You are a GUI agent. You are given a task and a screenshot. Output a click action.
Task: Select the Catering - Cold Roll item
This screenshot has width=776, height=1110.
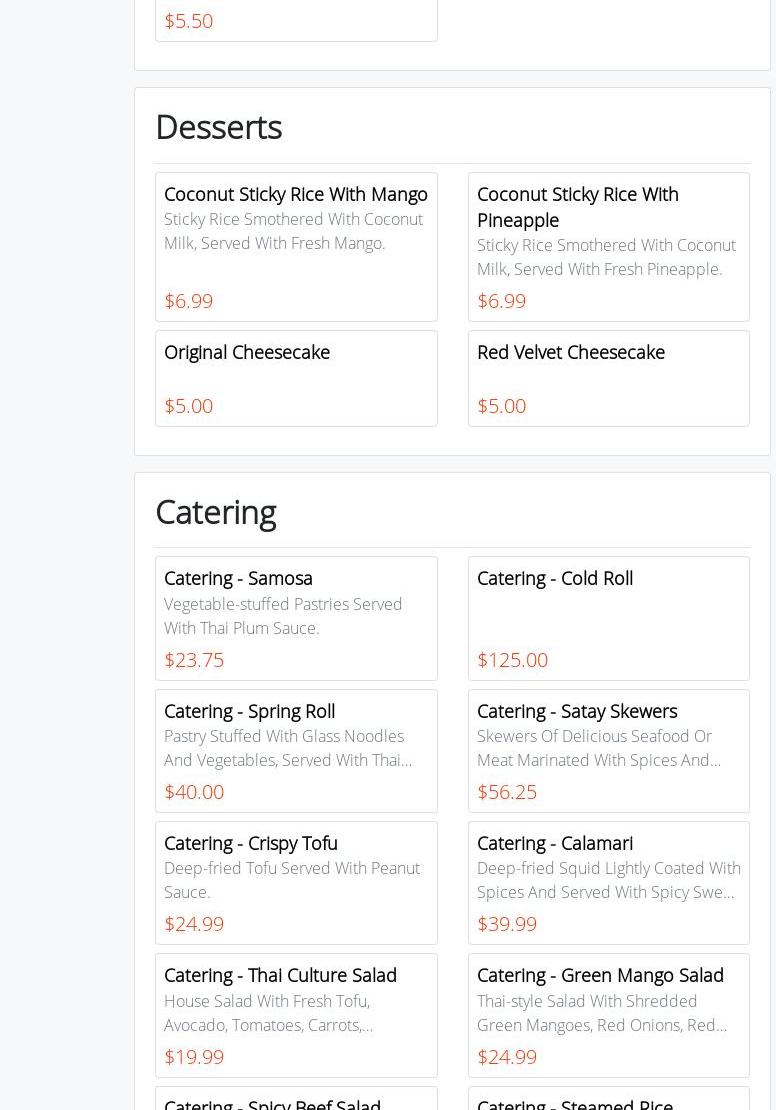608,617
